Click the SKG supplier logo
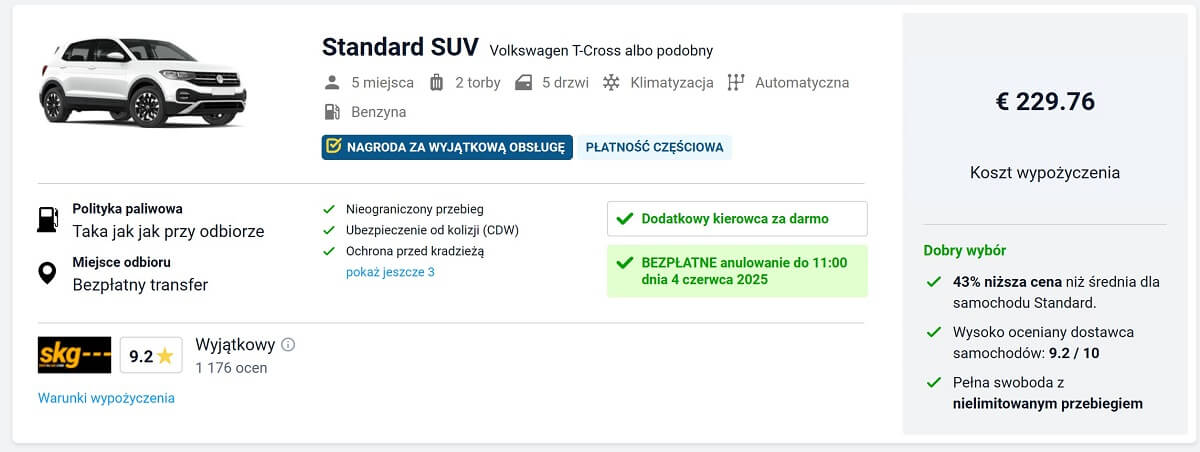The image size is (1200, 452). click(74, 355)
